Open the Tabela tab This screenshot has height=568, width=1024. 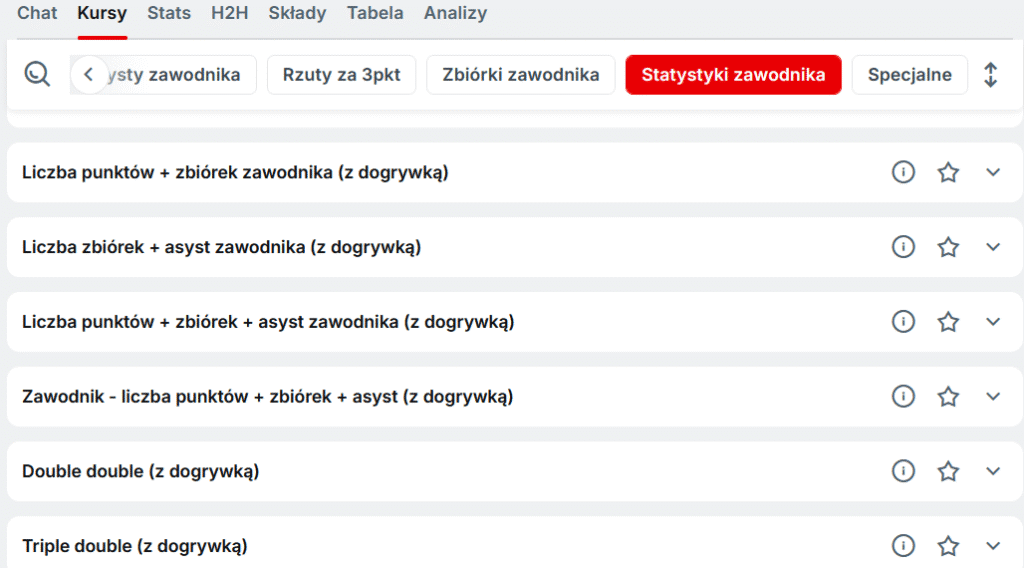click(x=376, y=13)
